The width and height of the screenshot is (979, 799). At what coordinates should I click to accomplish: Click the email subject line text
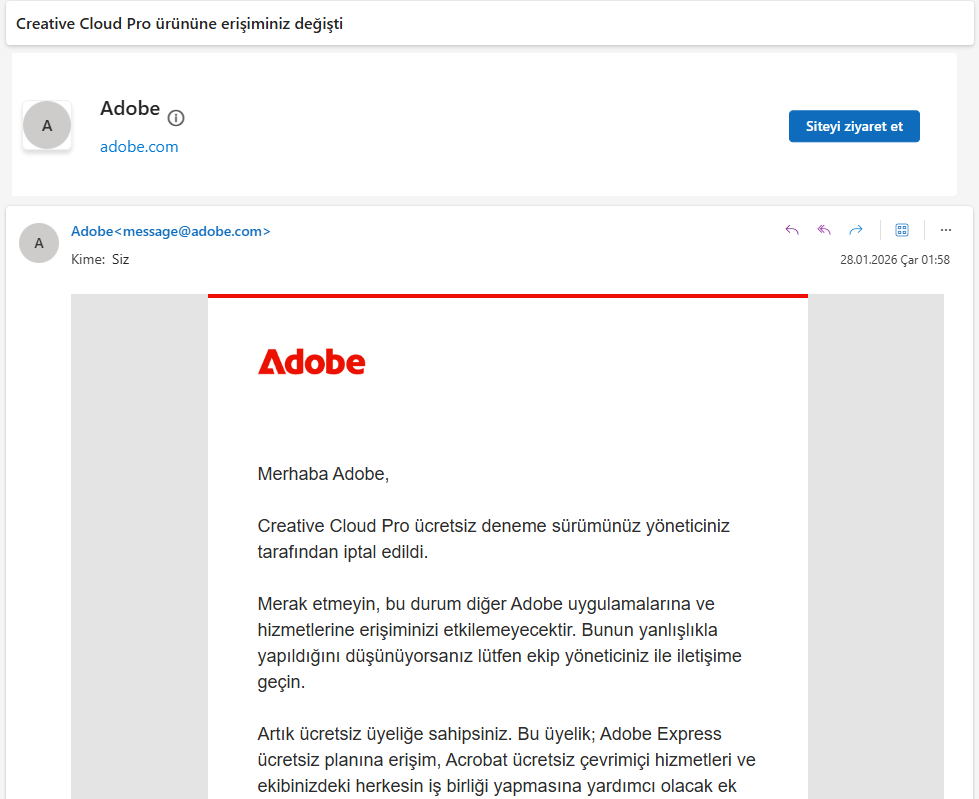179,24
